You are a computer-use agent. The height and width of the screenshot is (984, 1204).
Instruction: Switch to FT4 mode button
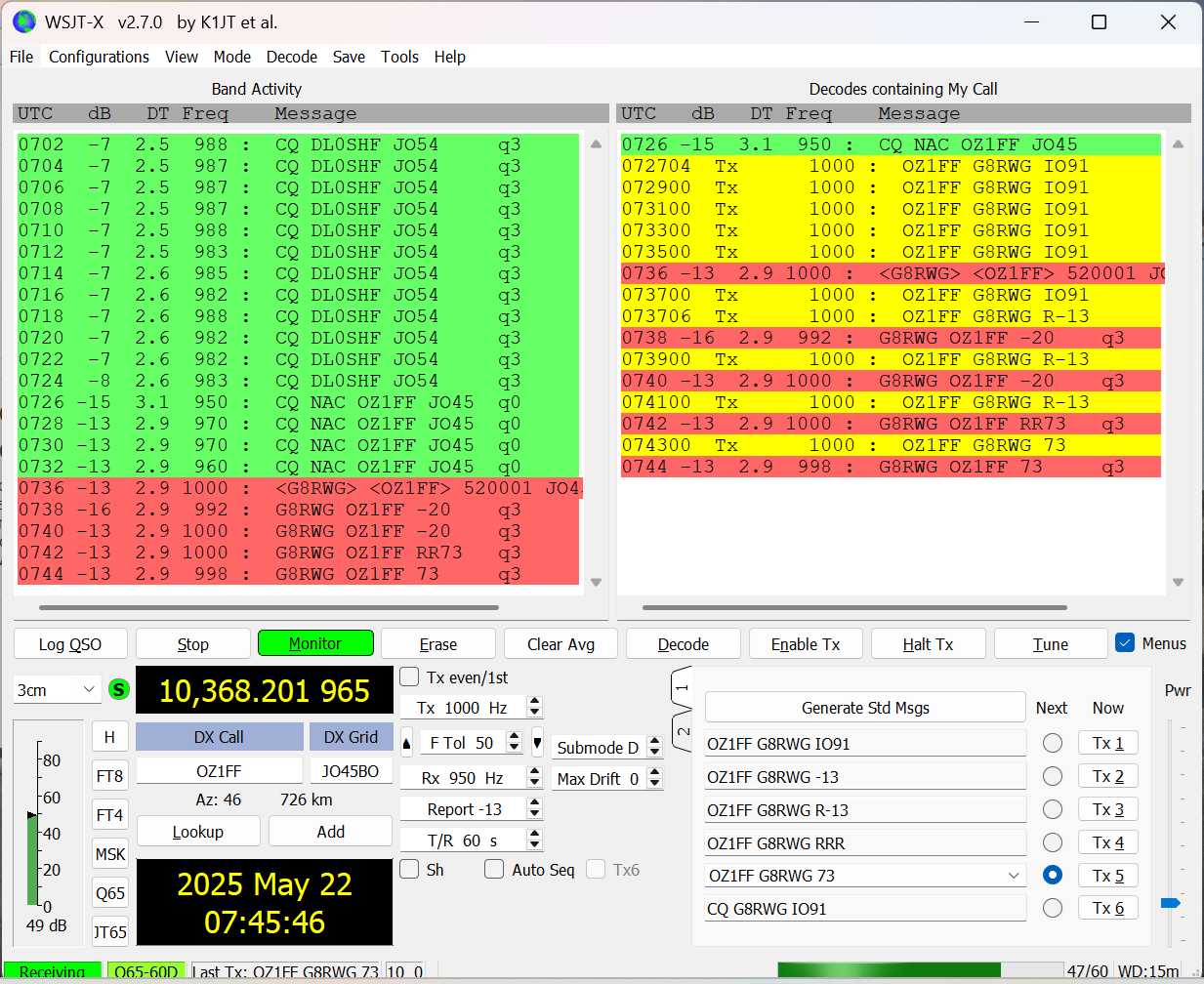[109, 815]
